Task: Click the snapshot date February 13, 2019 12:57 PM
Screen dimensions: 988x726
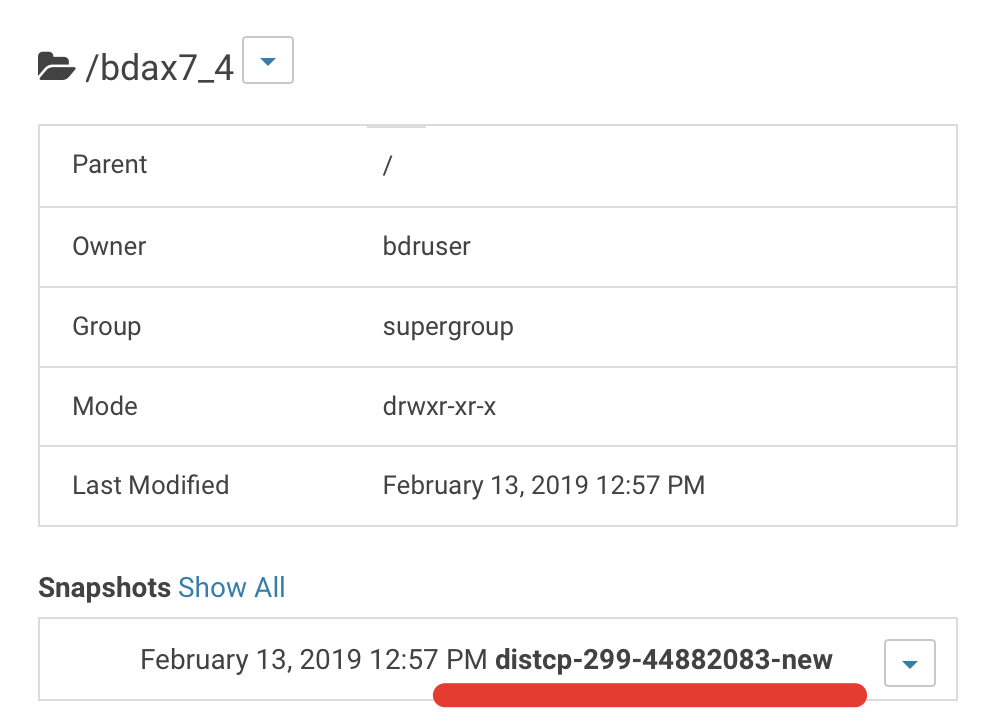Action: point(313,660)
